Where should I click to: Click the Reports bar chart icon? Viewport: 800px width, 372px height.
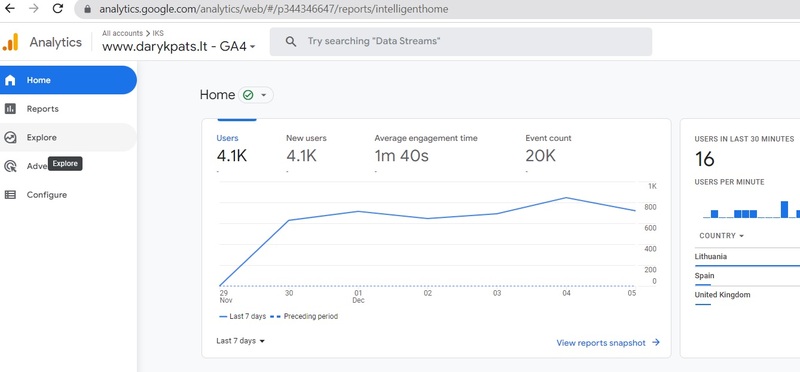pos(10,109)
